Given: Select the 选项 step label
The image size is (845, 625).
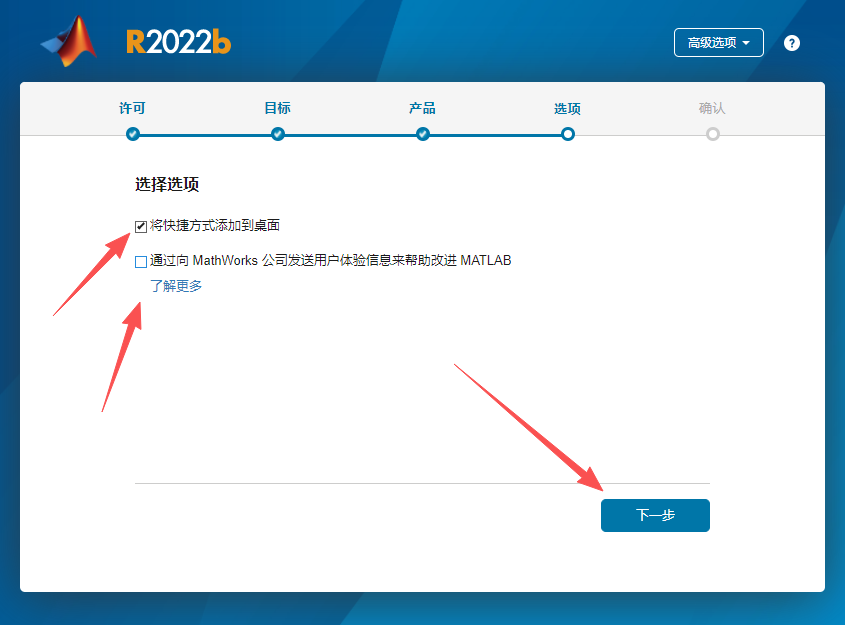Looking at the screenshot, I should click(567, 108).
